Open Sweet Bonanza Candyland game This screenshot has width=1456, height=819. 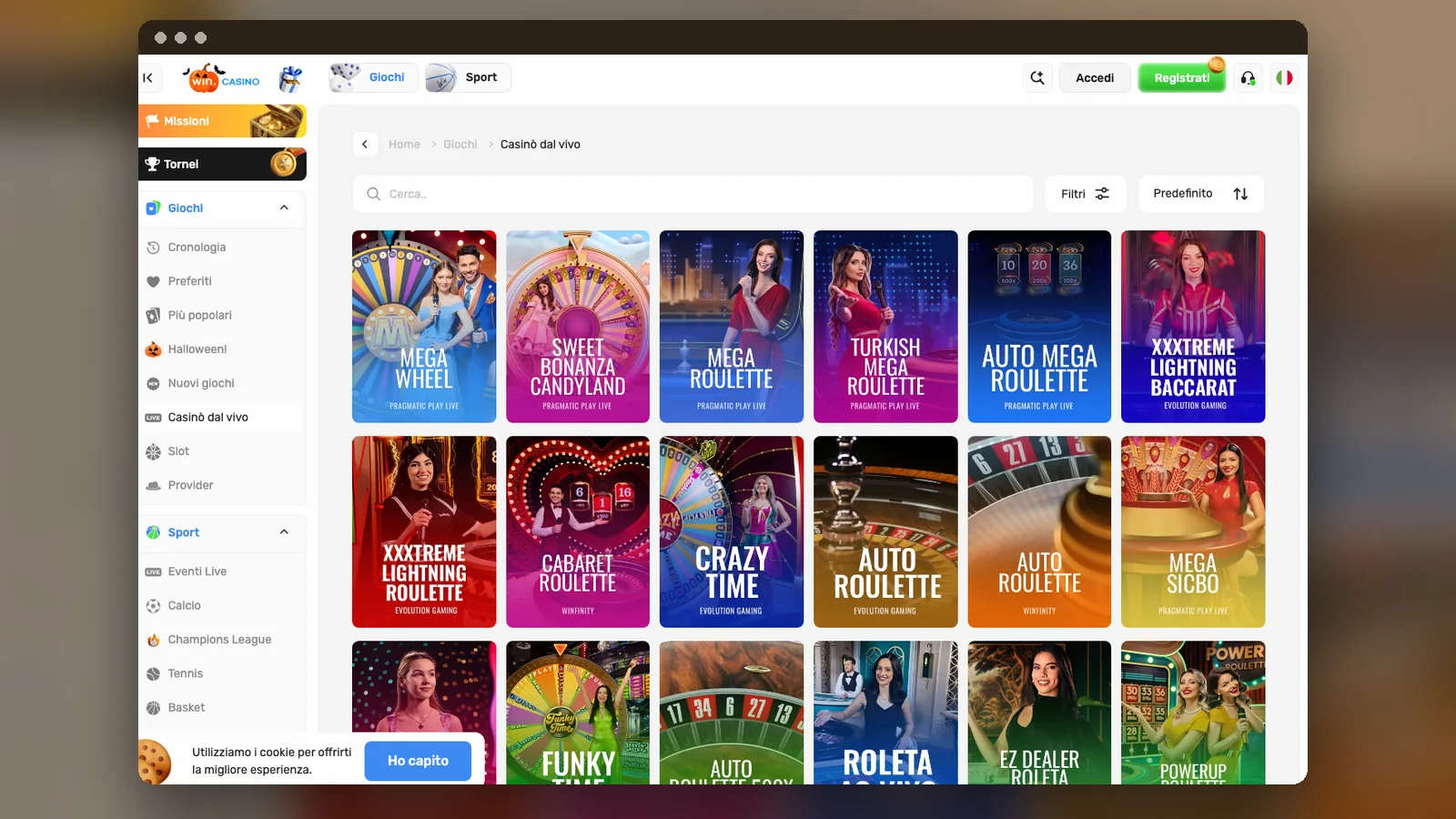point(578,327)
